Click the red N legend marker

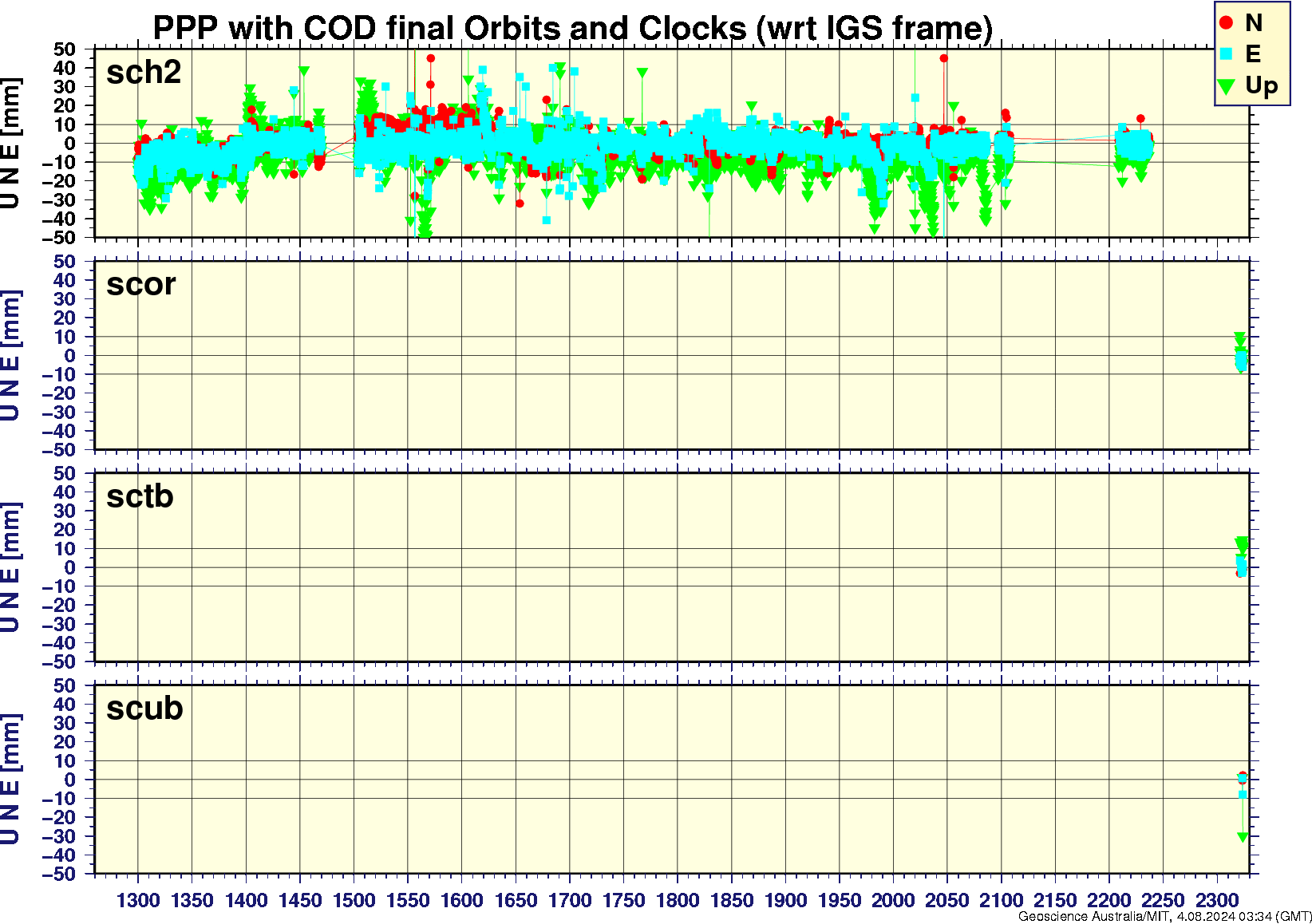click(x=1227, y=23)
